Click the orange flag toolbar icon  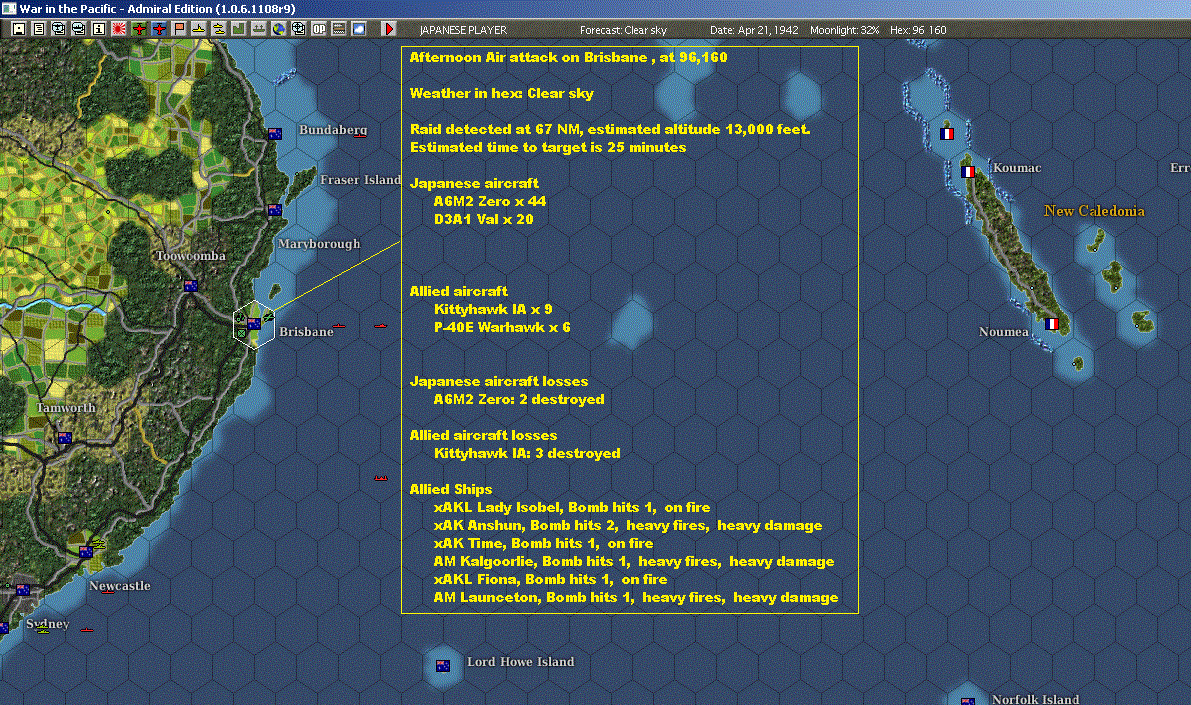(x=179, y=29)
